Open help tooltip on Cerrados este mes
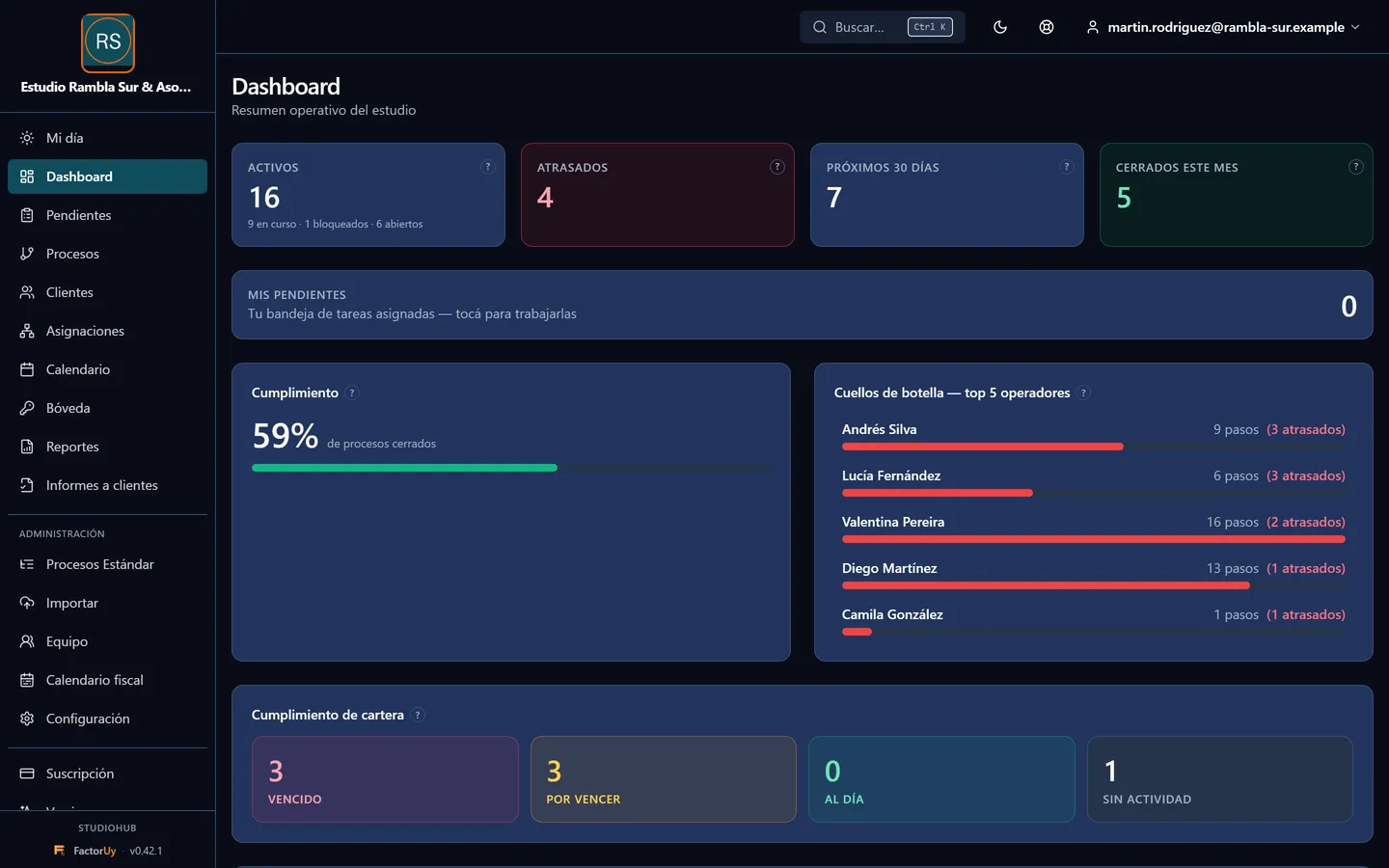Image resolution: width=1389 pixels, height=868 pixels. click(1356, 167)
